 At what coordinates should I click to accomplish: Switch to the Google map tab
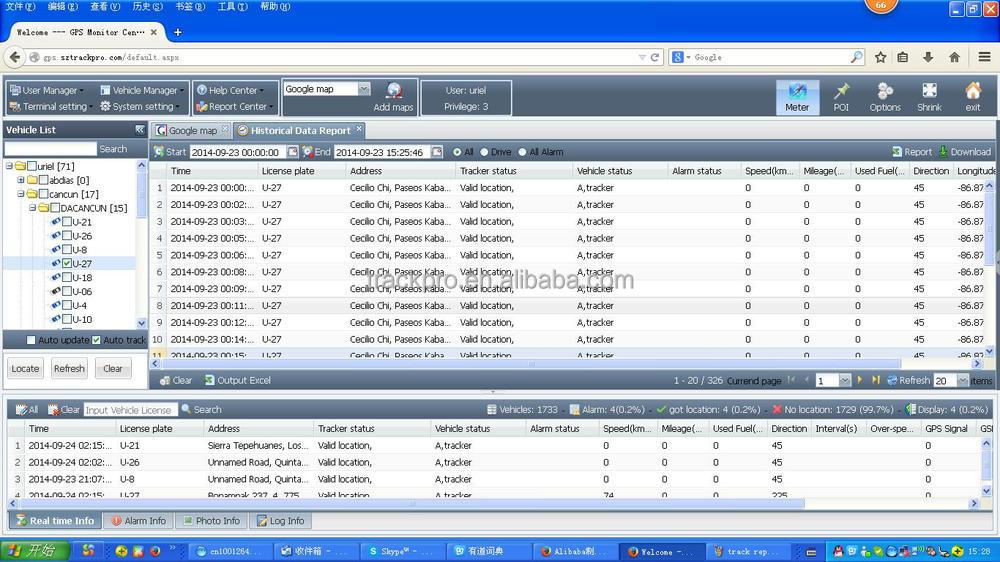click(x=192, y=130)
